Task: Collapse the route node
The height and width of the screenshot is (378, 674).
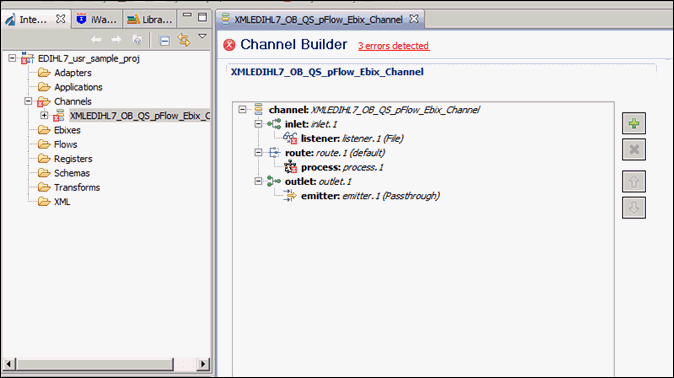Action: tap(258, 153)
